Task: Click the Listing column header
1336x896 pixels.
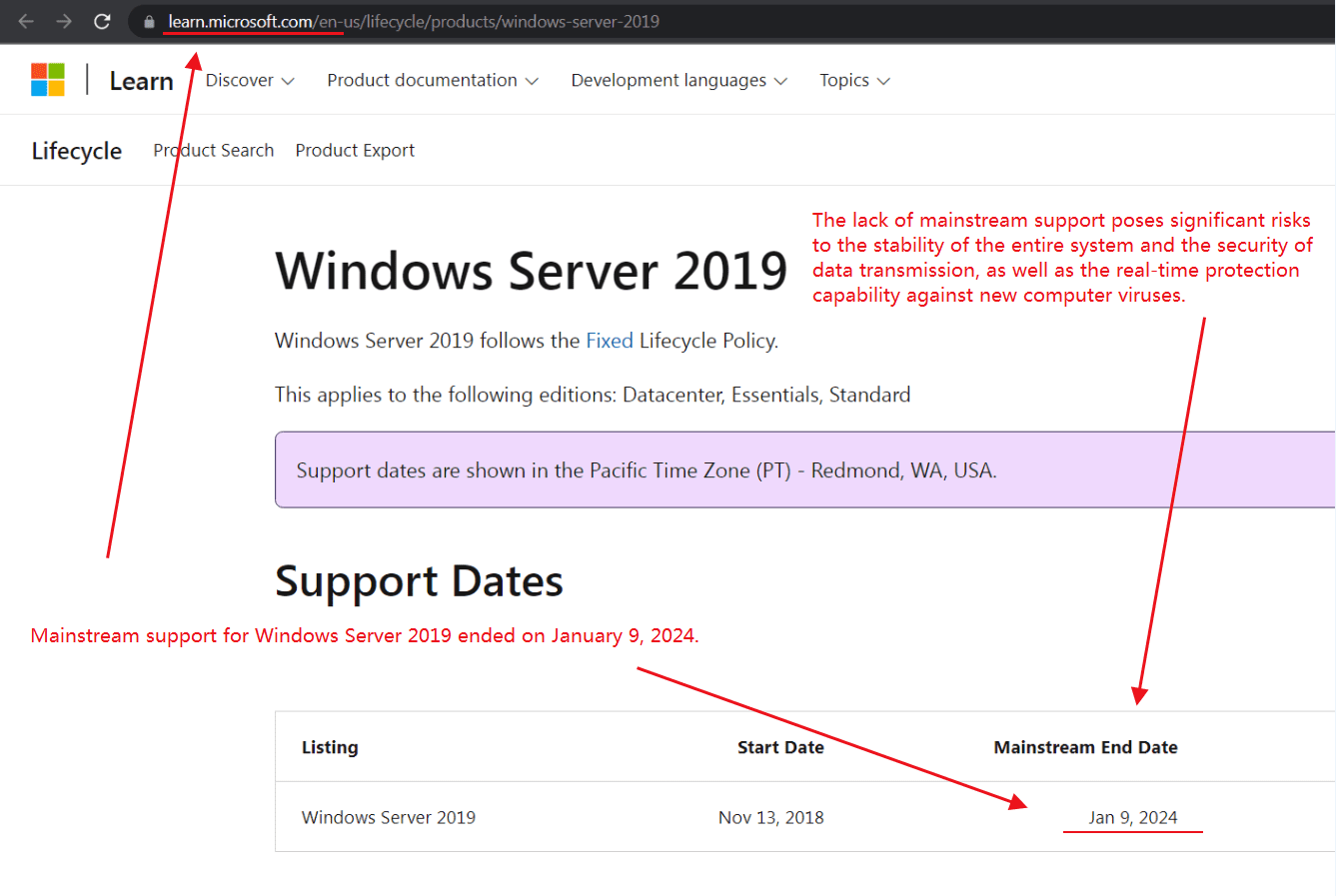Action: click(x=330, y=747)
